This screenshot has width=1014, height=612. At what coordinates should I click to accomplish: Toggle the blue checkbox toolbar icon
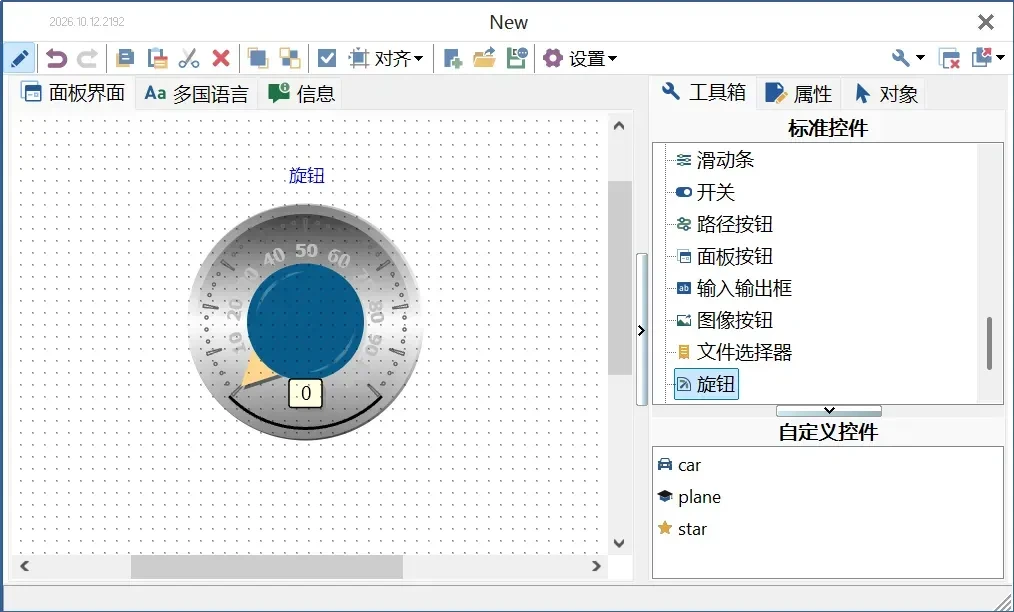(327, 59)
